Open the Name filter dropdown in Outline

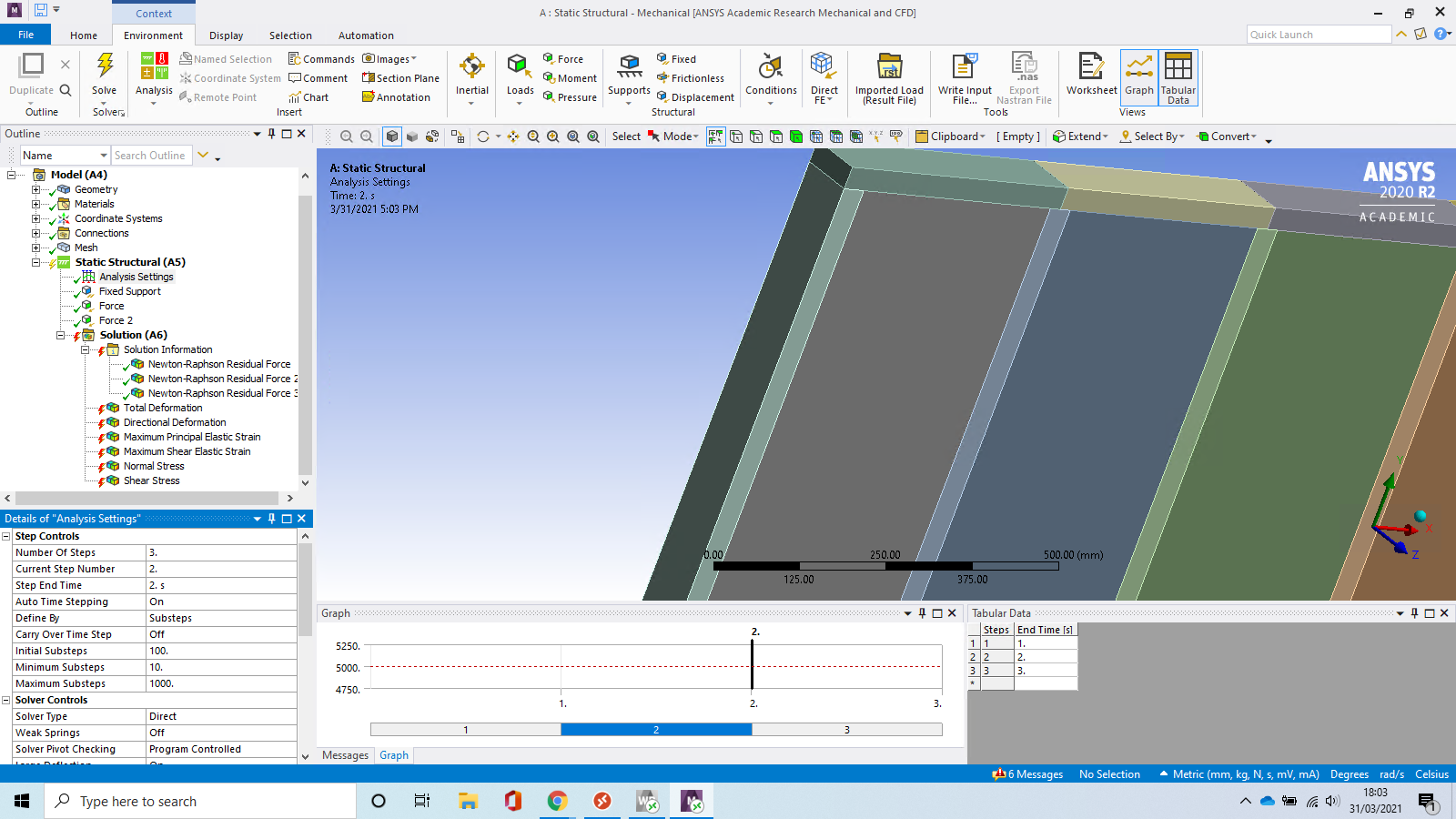point(104,156)
